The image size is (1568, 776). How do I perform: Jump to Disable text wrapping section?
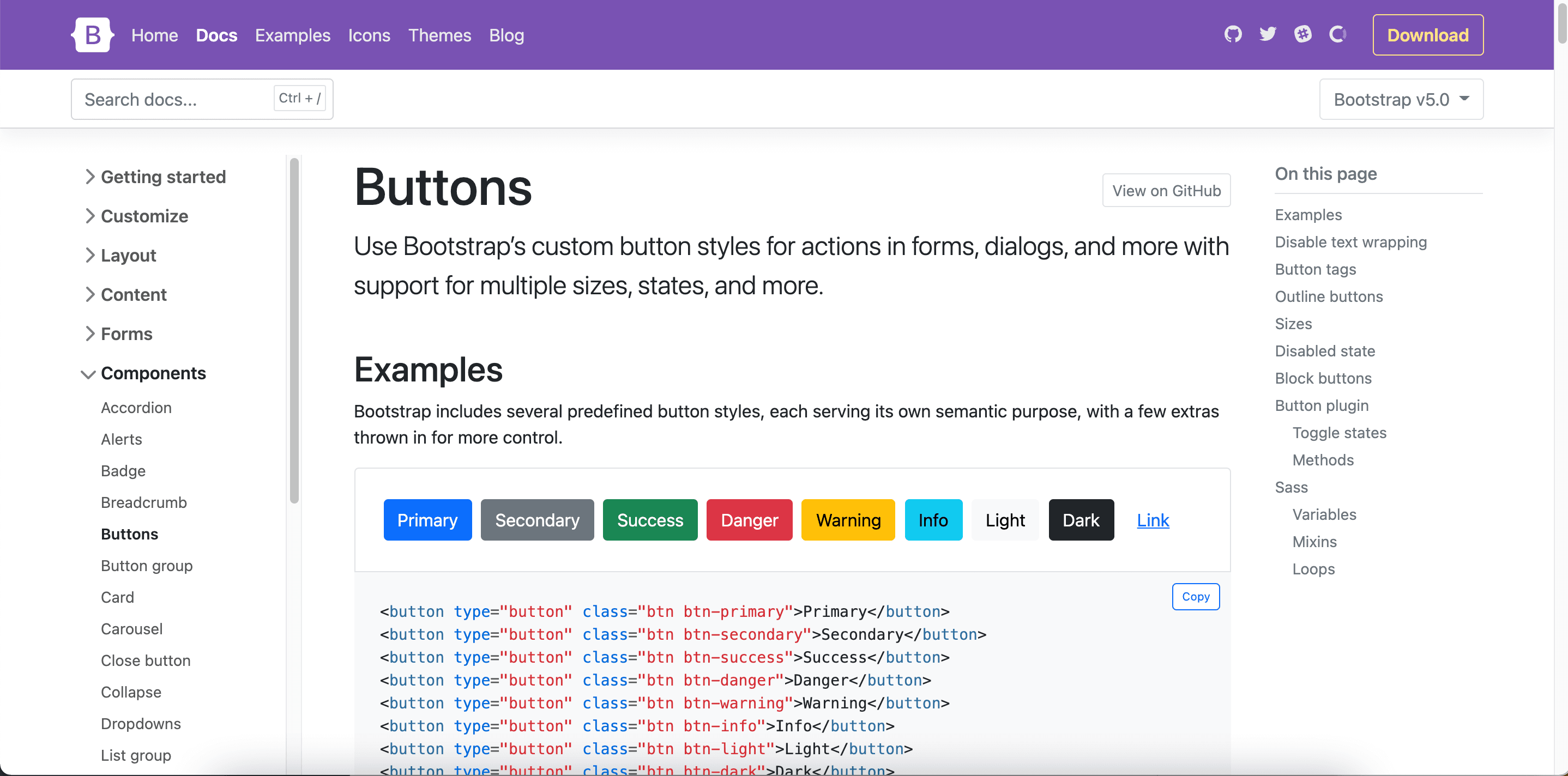click(1350, 242)
